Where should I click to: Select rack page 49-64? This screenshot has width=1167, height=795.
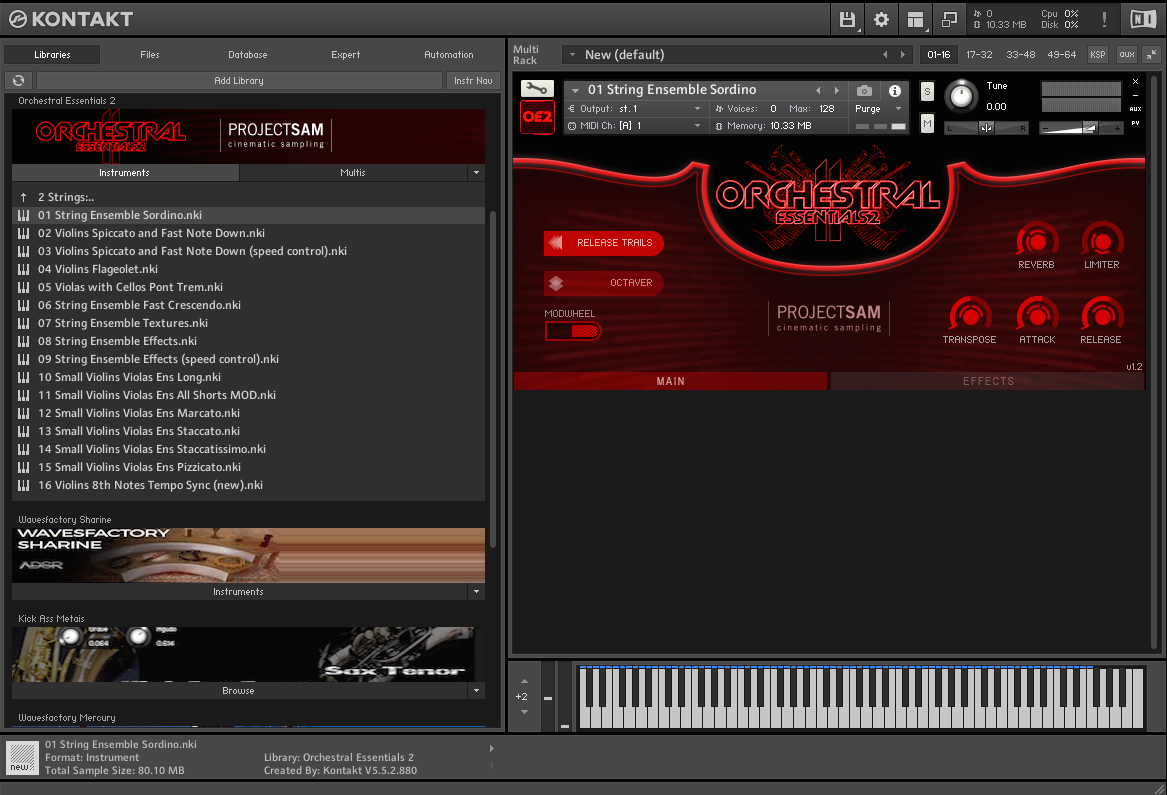1061,54
